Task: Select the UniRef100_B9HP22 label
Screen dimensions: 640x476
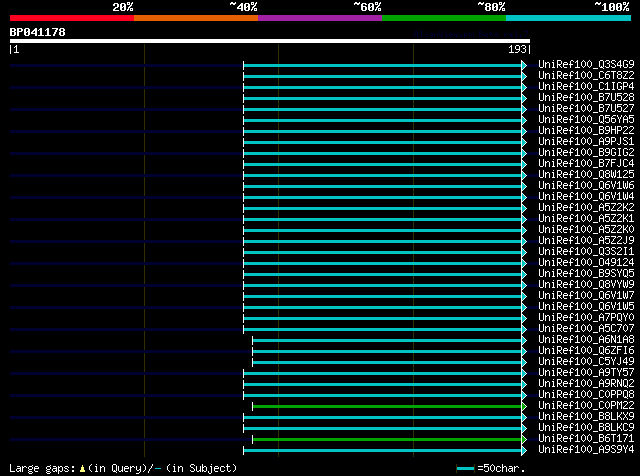Action: point(586,130)
